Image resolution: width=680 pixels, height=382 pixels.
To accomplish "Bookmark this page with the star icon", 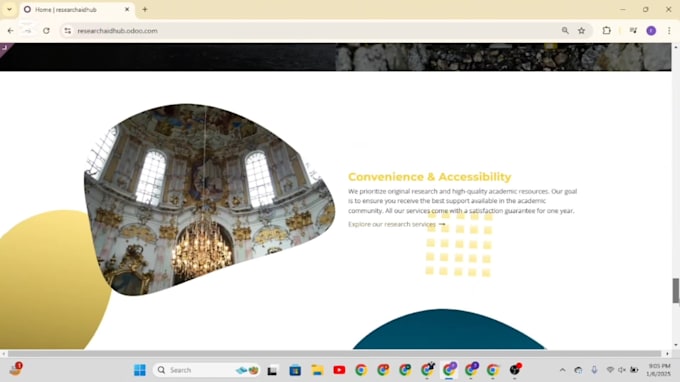I will click(x=582, y=31).
